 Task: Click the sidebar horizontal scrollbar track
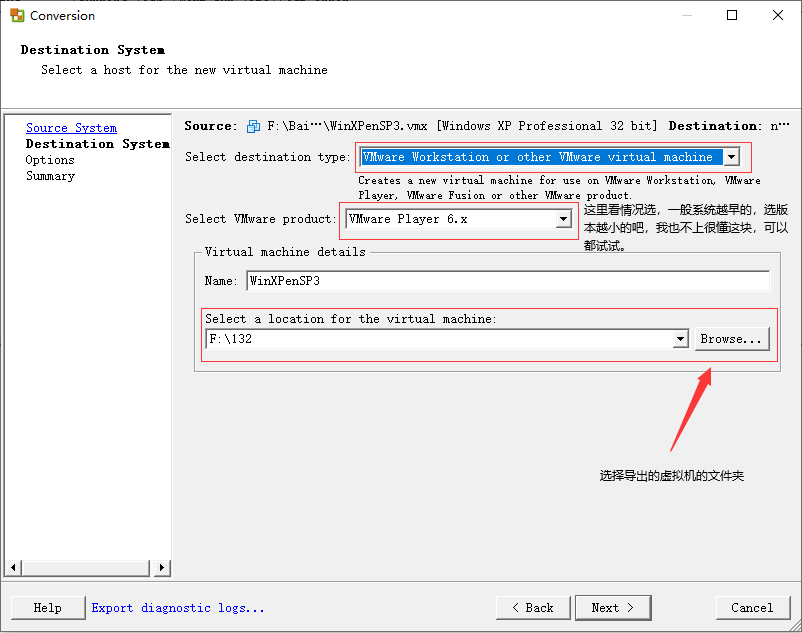(85, 567)
